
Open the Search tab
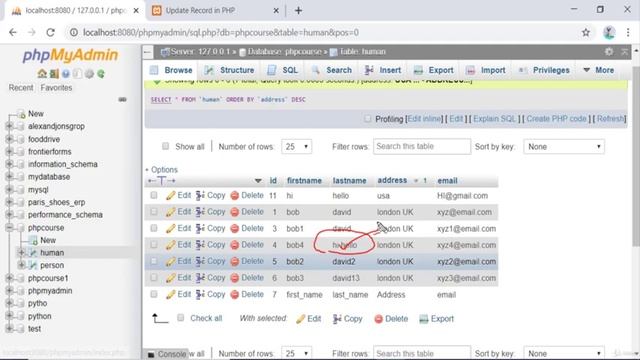point(331,70)
